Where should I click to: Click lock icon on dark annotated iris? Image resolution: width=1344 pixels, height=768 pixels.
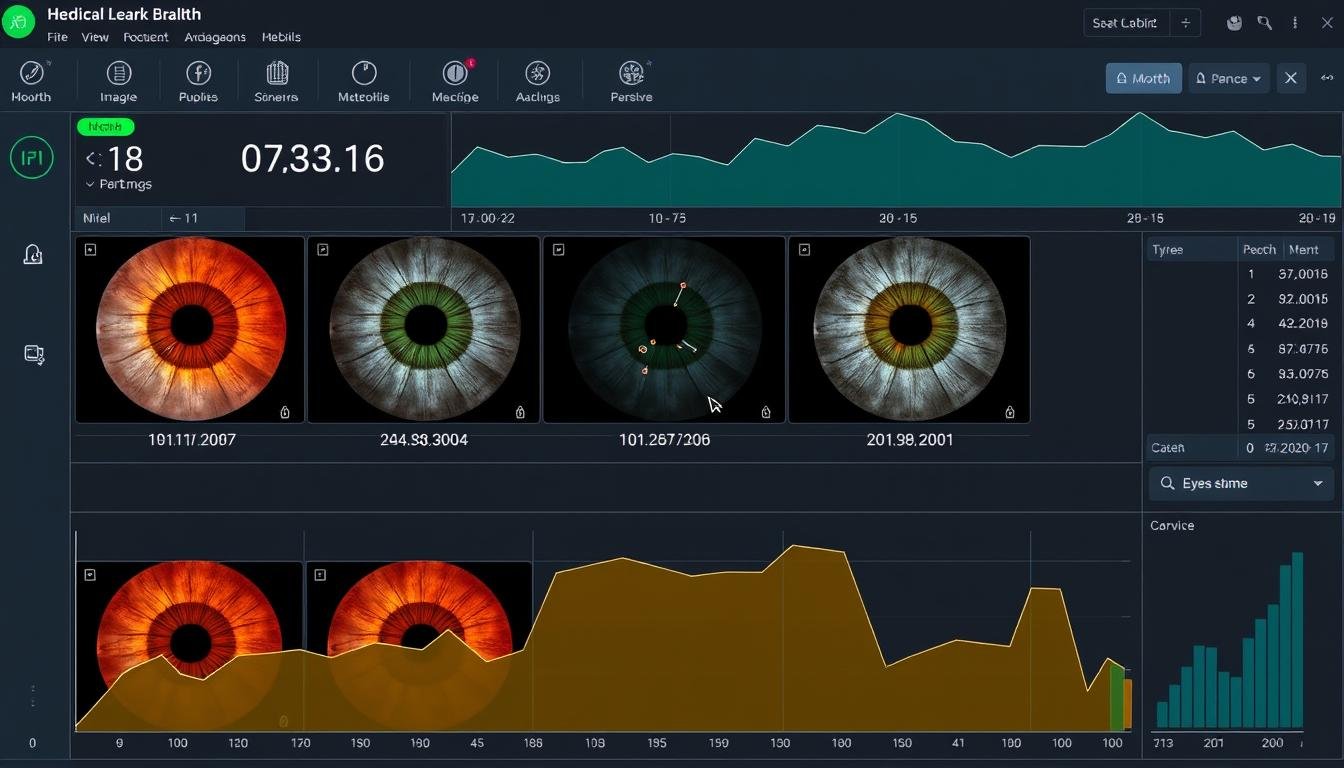pos(766,412)
